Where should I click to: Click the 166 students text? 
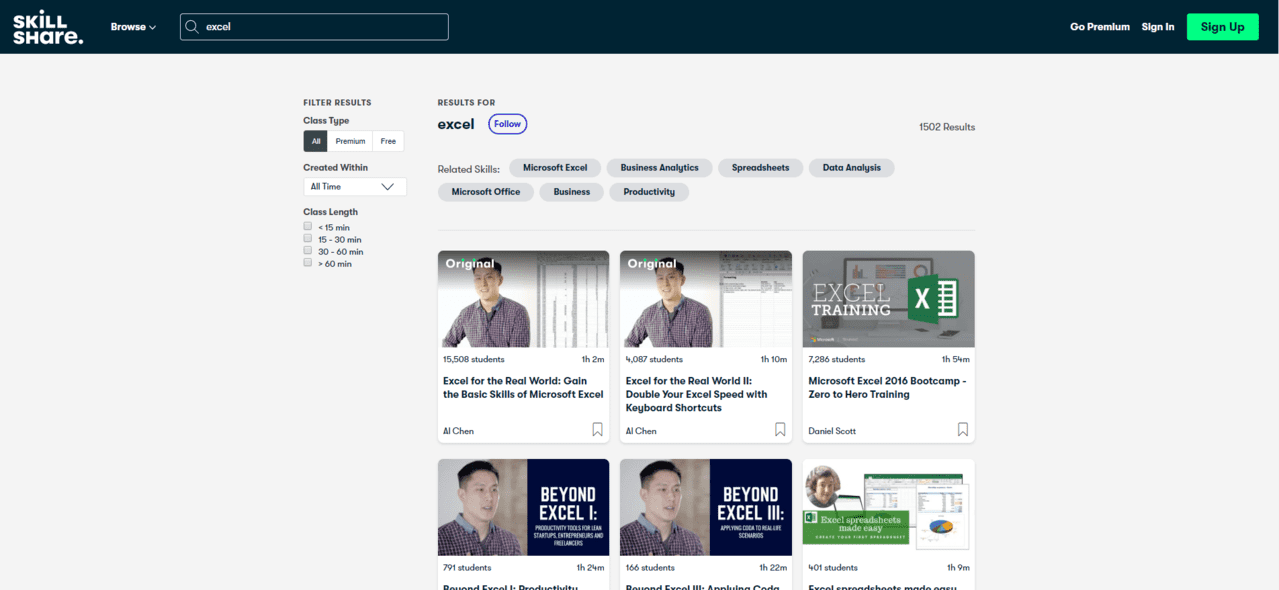click(x=650, y=567)
